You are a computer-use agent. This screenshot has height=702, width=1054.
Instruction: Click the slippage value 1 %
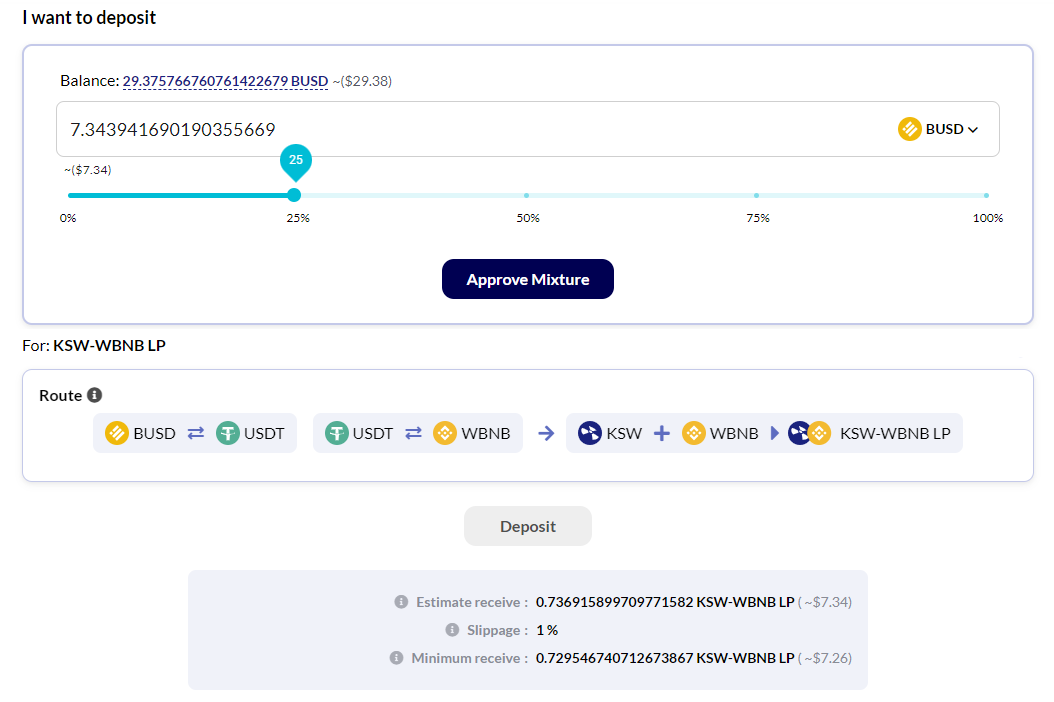[x=547, y=630]
